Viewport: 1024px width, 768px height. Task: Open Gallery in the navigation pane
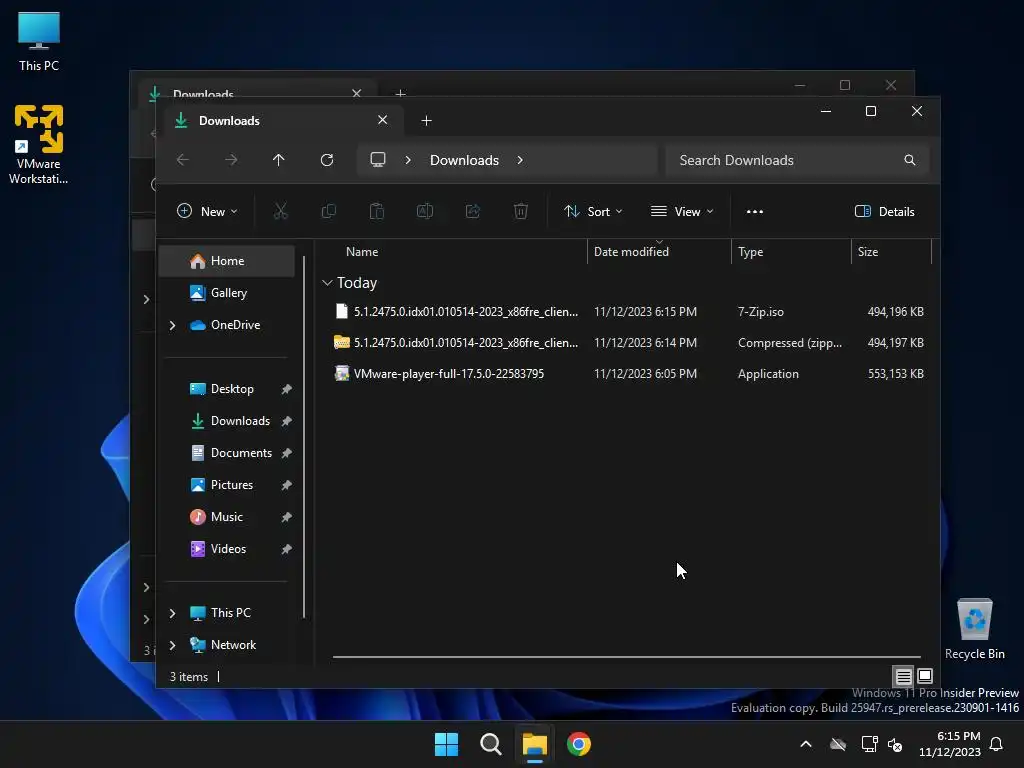tap(227, 293)
